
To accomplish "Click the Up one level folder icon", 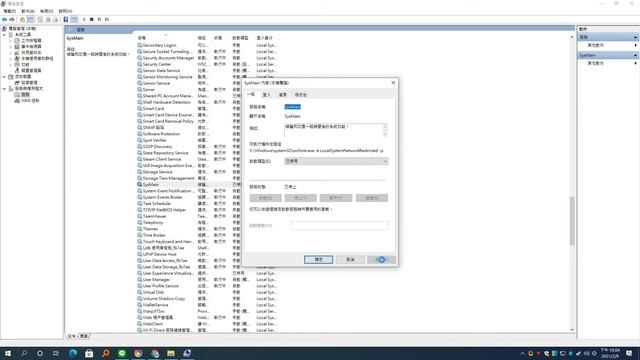I will click(22, 19).
